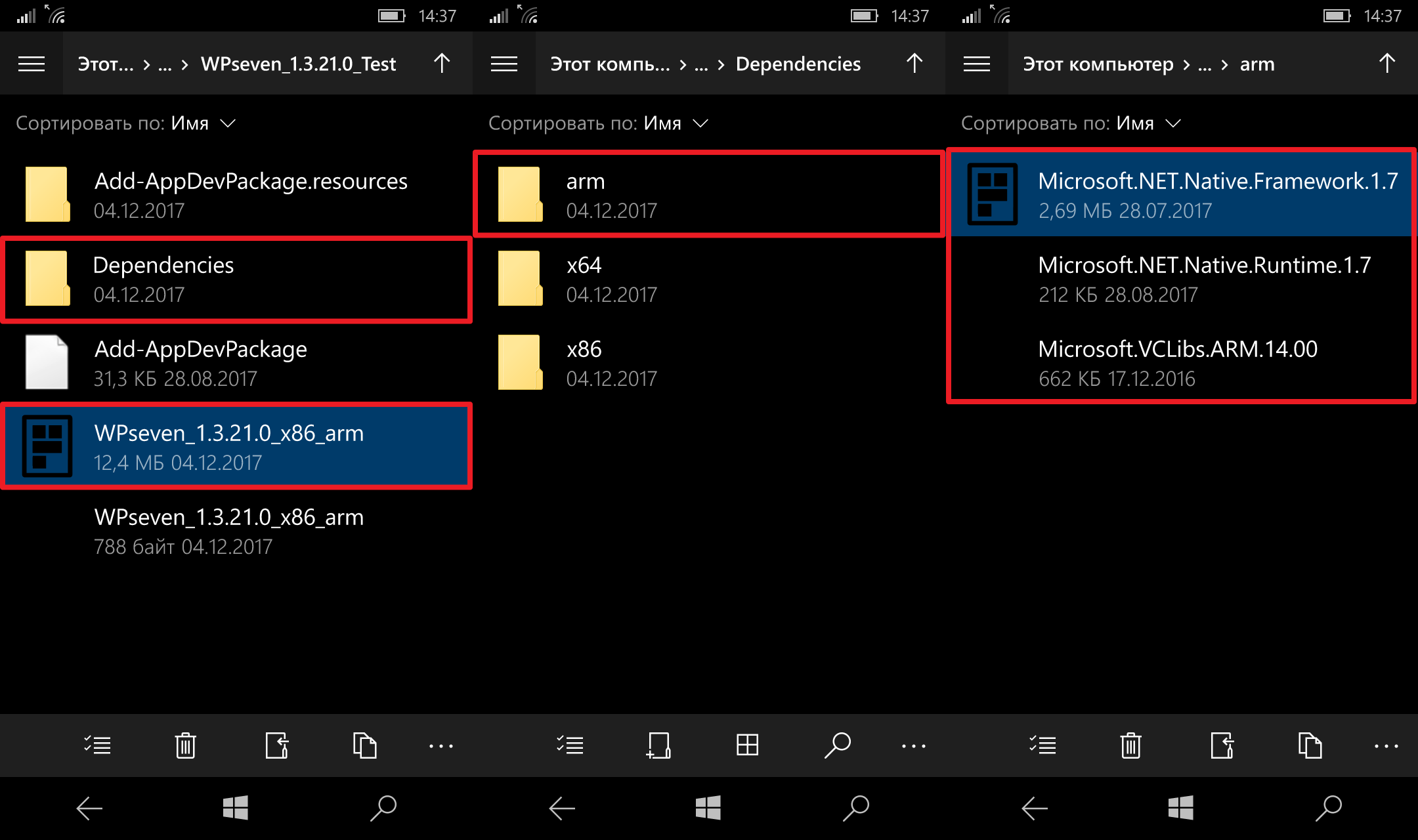Open the x86 folder
The width and height of the screenshot is (1418, 840).
[709, 363]
